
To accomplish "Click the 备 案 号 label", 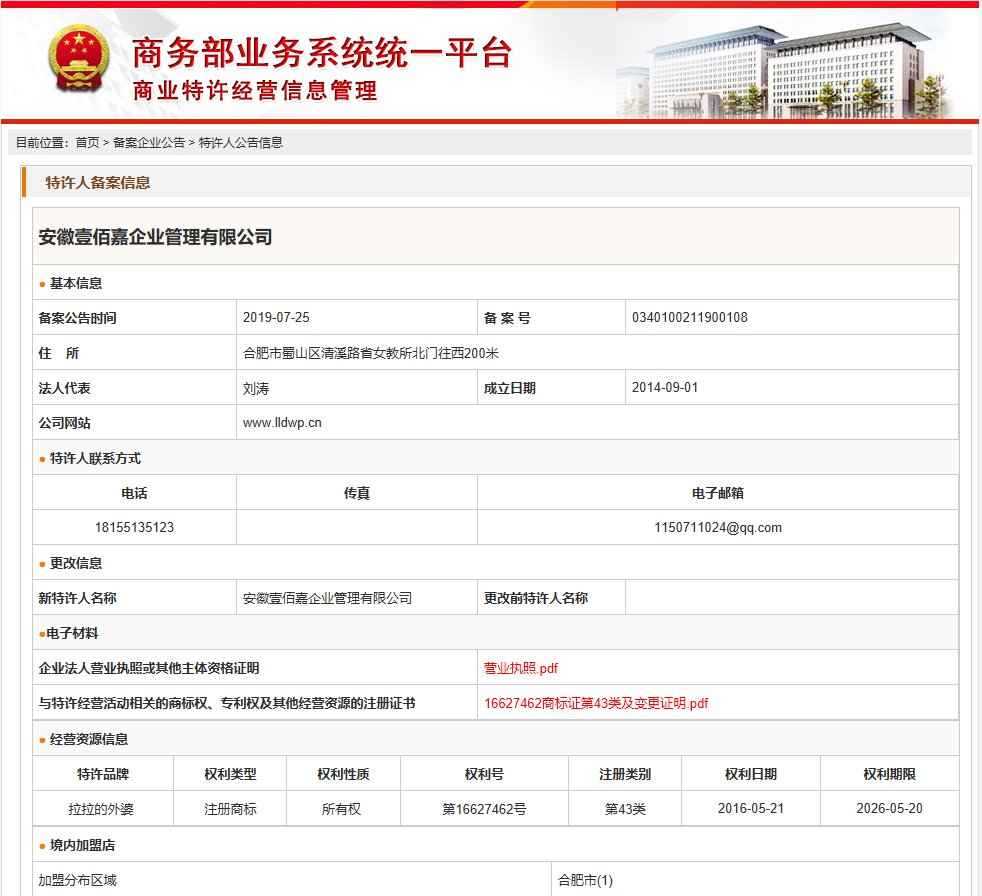I will pyautogui.click(x=507, y=318).
